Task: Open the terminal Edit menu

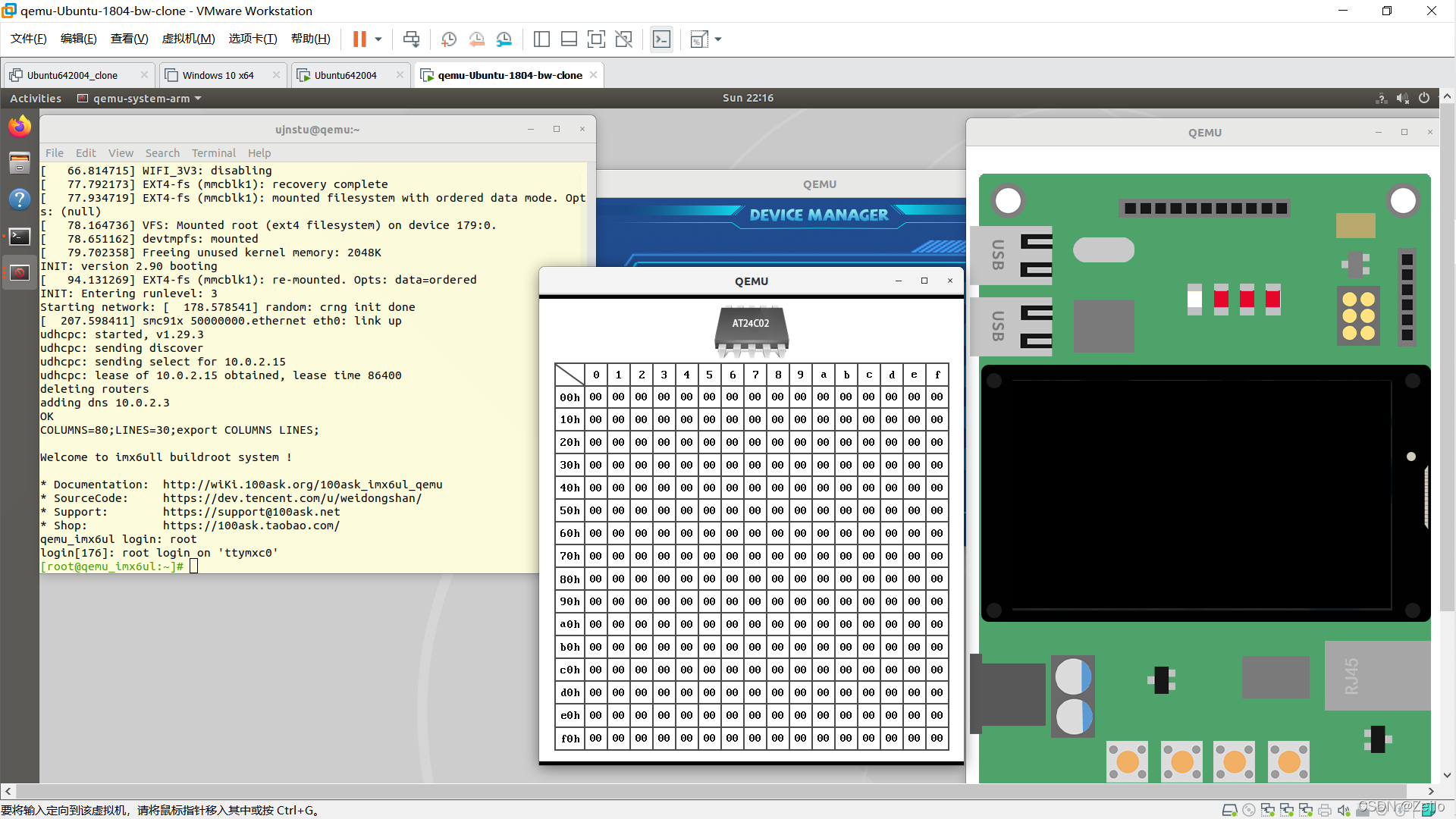Action: coord(86,153)
